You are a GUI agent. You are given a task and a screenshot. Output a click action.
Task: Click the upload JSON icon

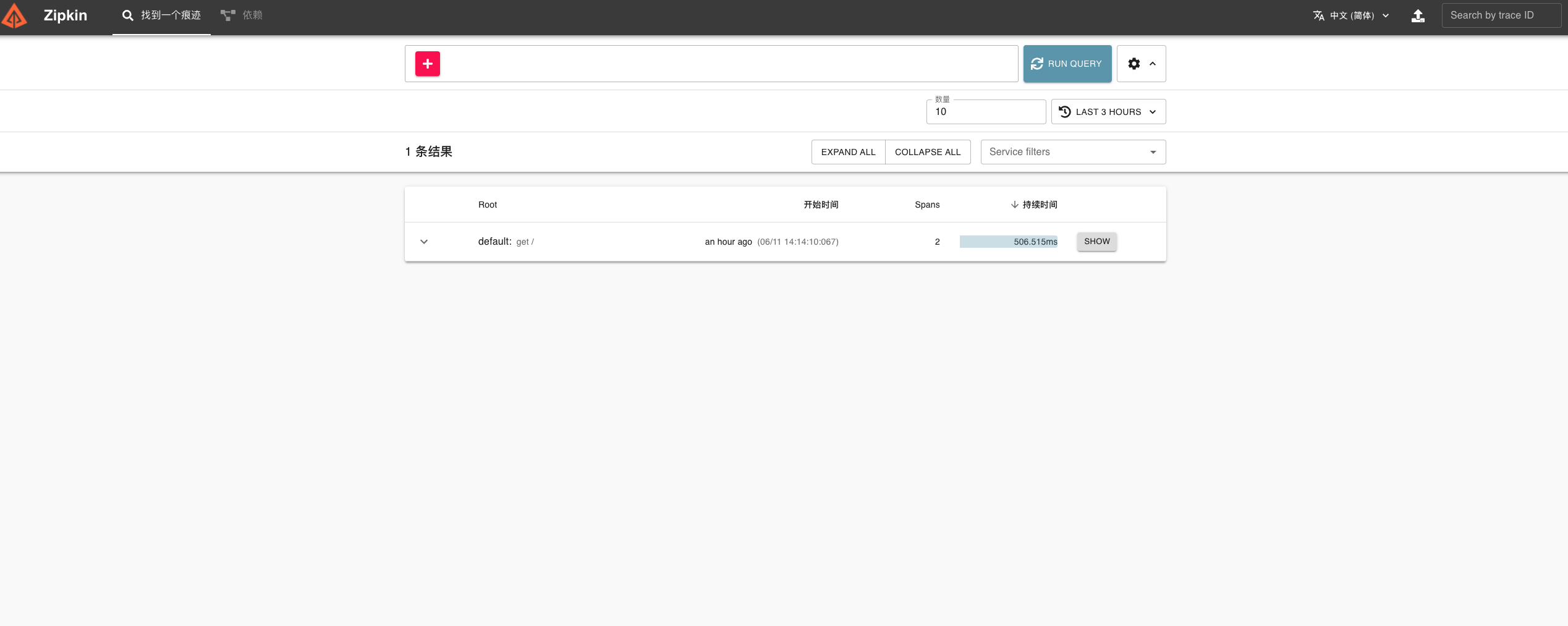[1418, 15]
